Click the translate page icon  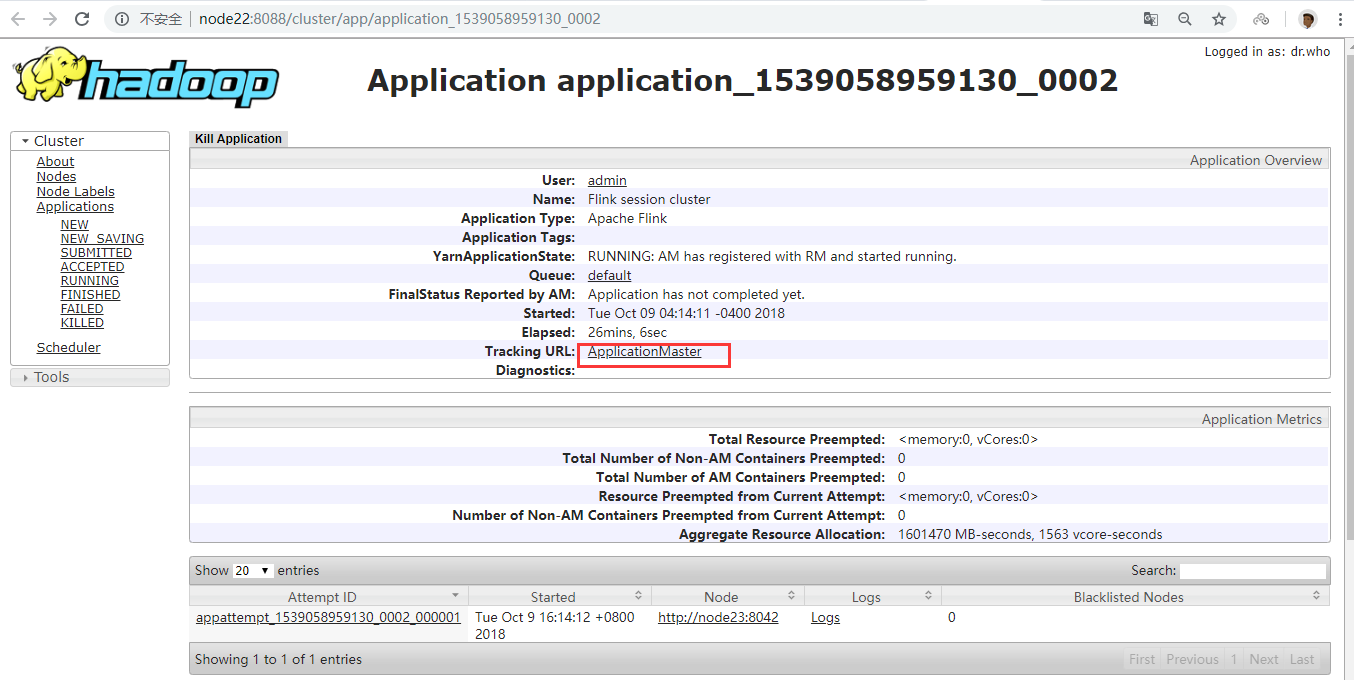click(x=1151, y=19)
